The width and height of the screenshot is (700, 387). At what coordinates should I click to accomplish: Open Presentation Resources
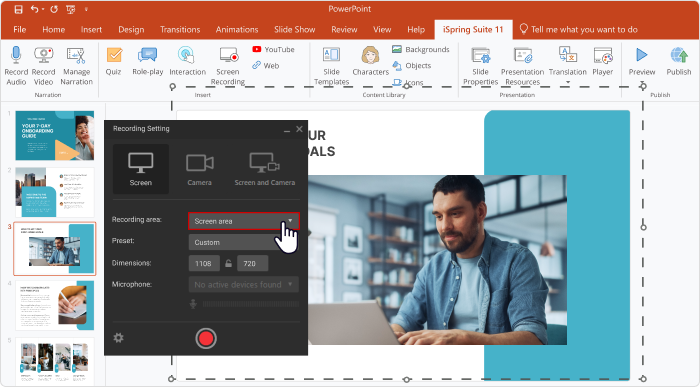point(522,66)
